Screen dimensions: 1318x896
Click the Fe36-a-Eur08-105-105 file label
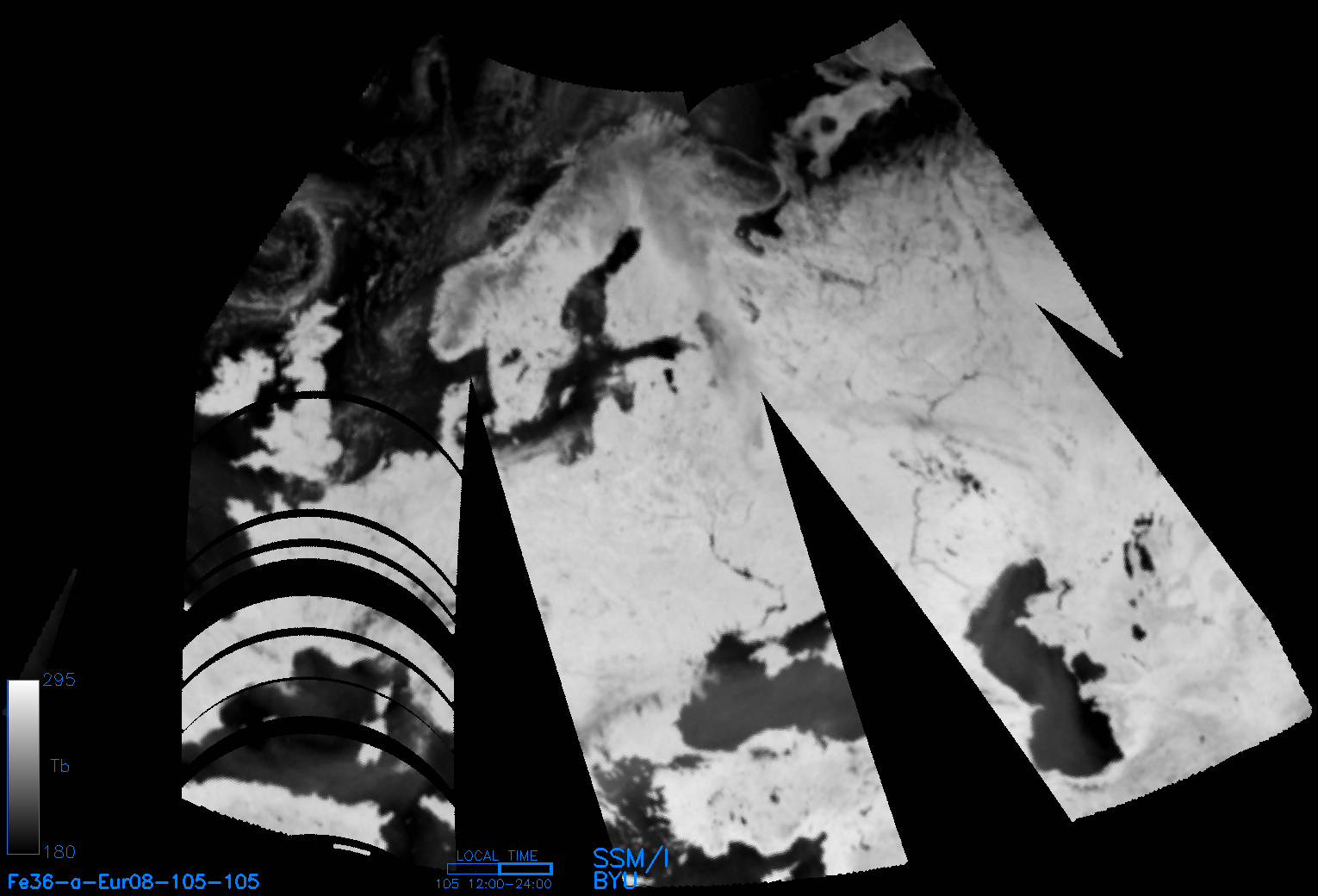coord(134,881)
